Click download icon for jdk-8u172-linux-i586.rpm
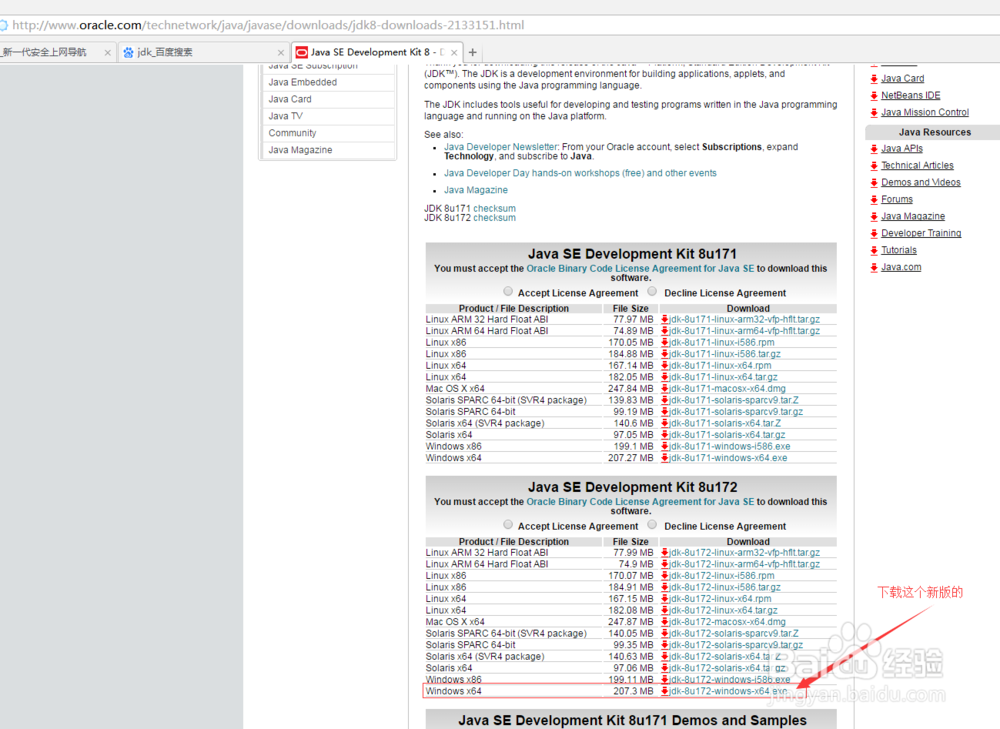Screen dimensions: 1000x729 tap(665, 576)
